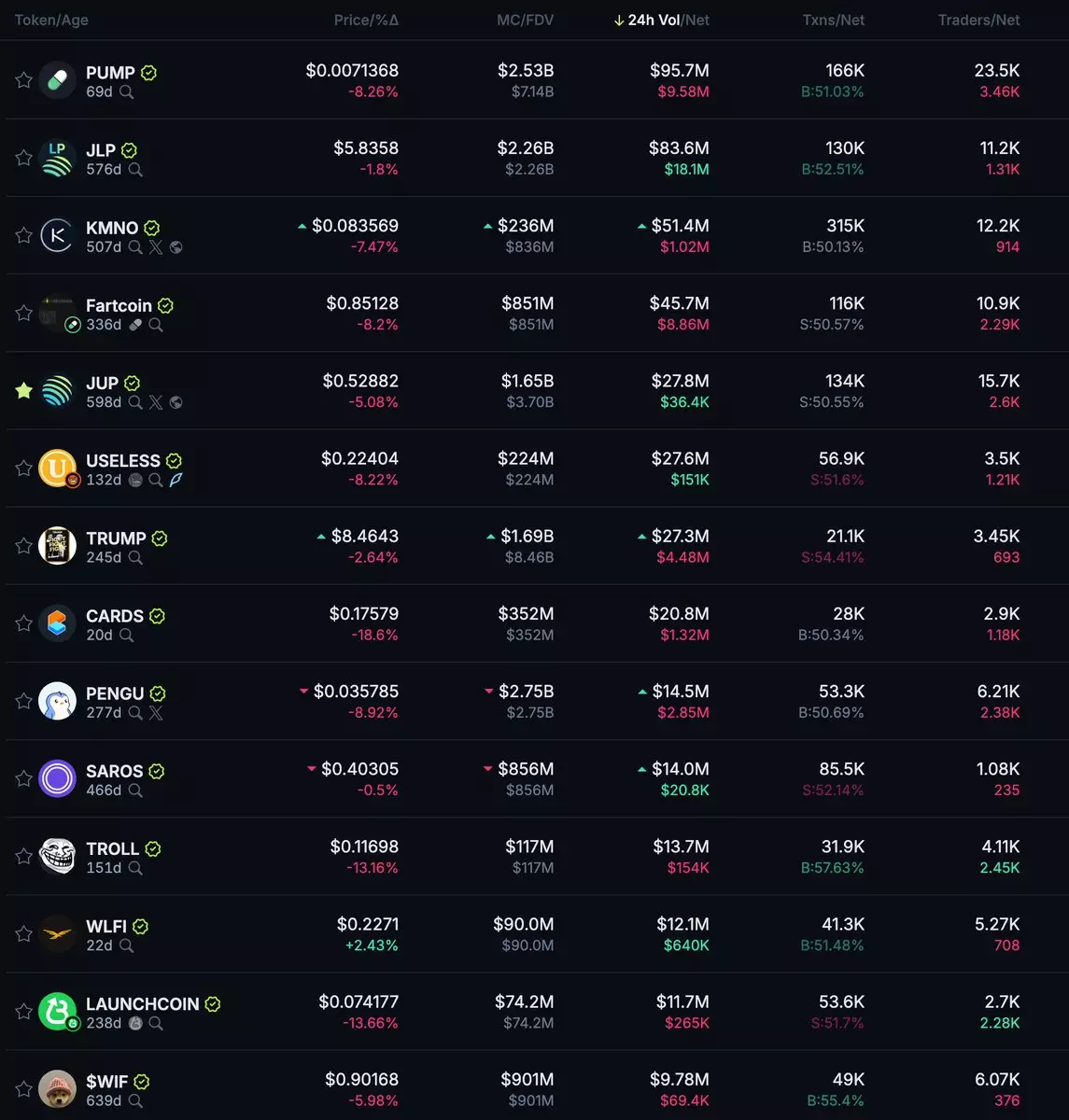
Task: Sort by Price/%Δ column header
Action: [x=366, y=20]
